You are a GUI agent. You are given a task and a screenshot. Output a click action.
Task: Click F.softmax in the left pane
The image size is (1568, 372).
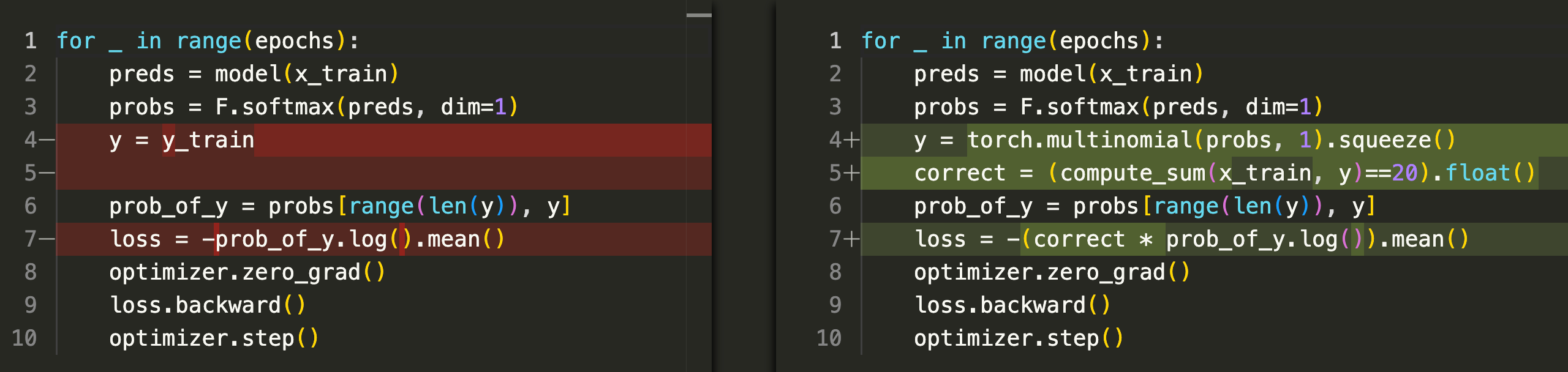[x=274, y=107]
